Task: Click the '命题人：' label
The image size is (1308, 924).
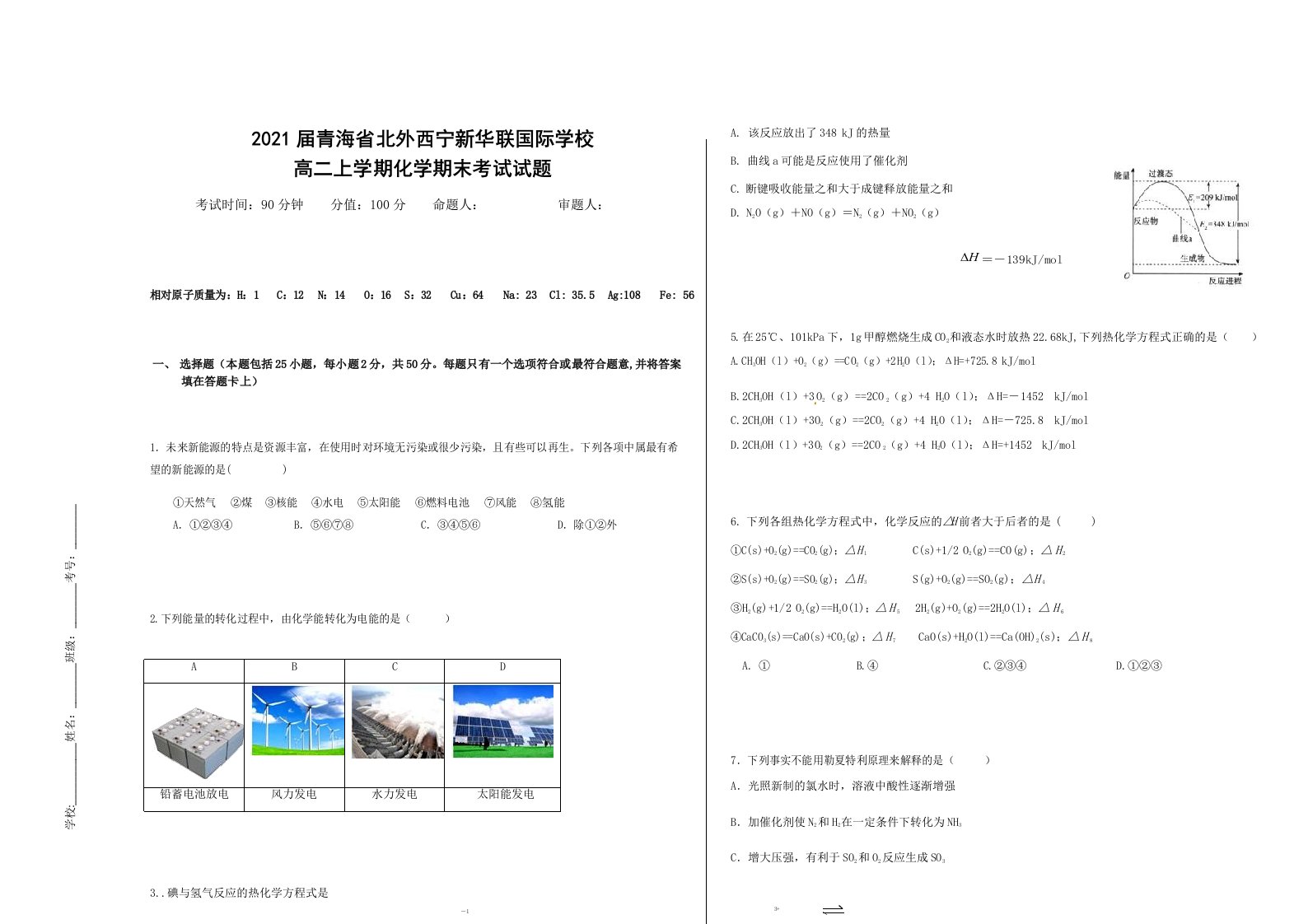Action: [455, 205]
